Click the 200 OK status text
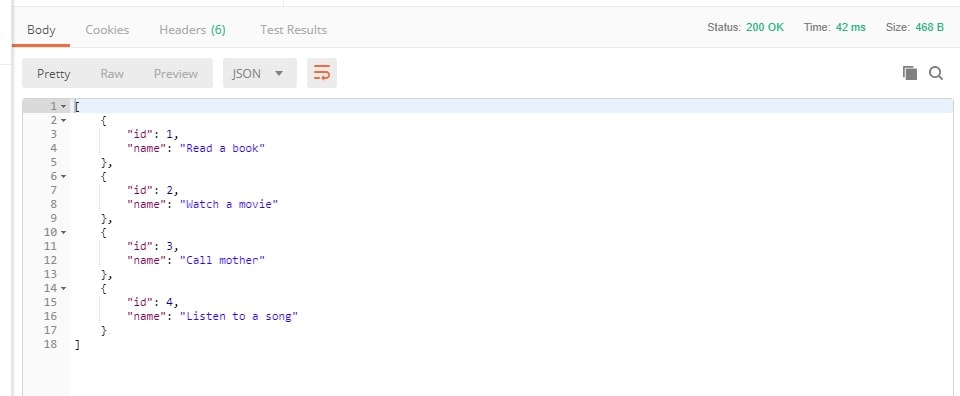The width and height of the screenshot is (960, 396). click(765, 28)
